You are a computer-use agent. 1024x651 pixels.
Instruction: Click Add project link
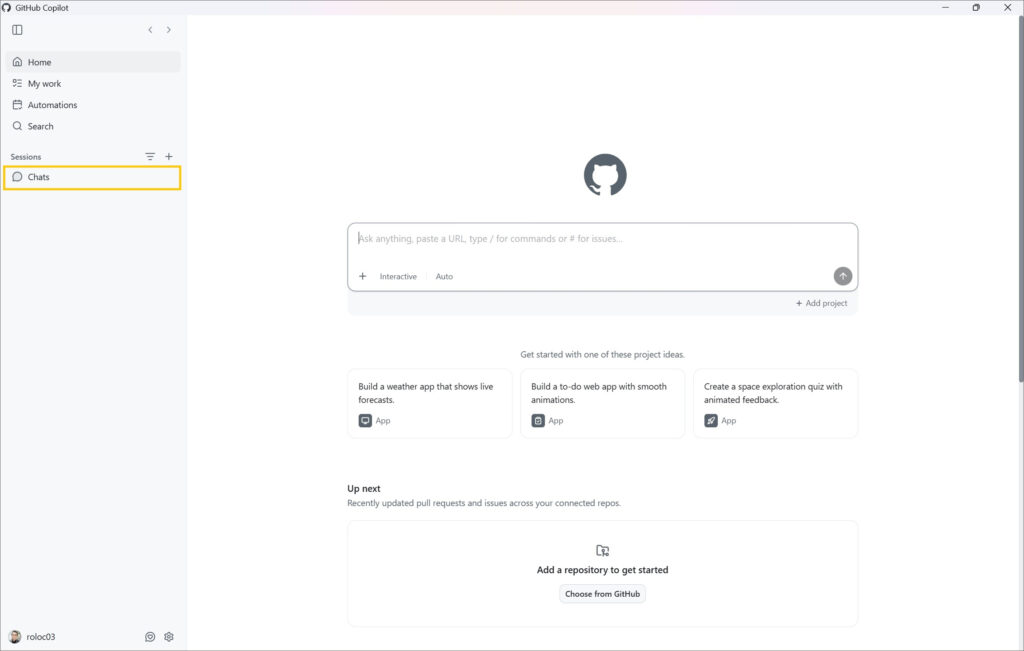[821, 304]
